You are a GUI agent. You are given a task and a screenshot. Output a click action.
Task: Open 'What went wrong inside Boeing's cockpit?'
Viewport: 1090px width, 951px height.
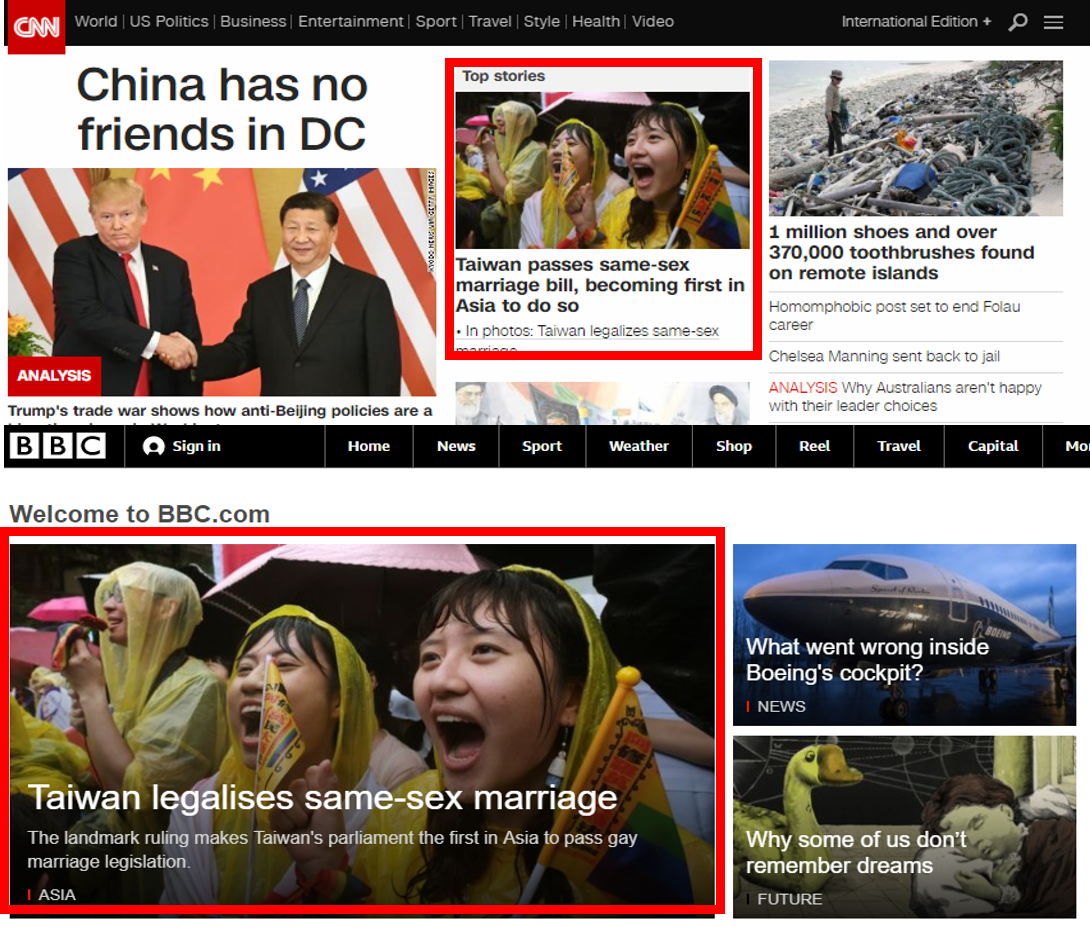click(x=867, y=660)
